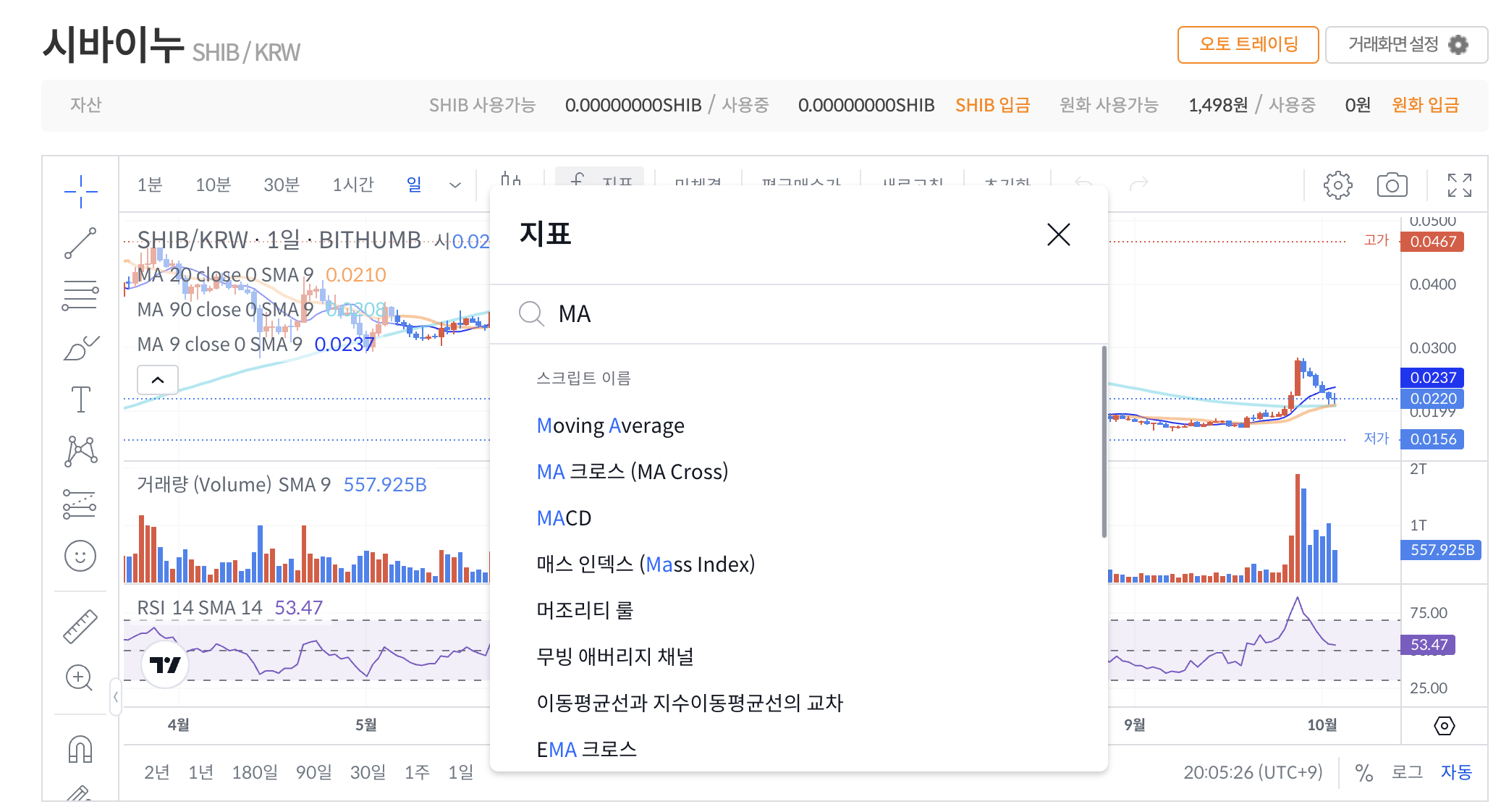Open the emoji icons tool

point(80,556)
